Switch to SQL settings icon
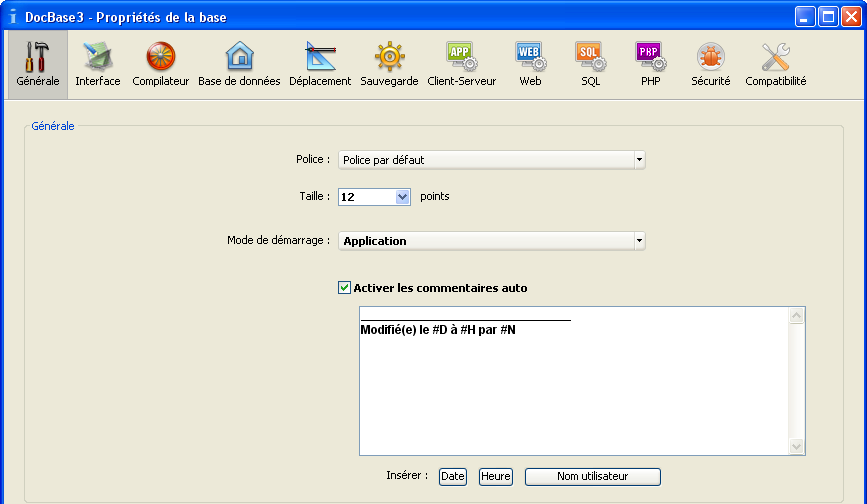Viewport: 867px width, 504px height. tap(590, 64)
